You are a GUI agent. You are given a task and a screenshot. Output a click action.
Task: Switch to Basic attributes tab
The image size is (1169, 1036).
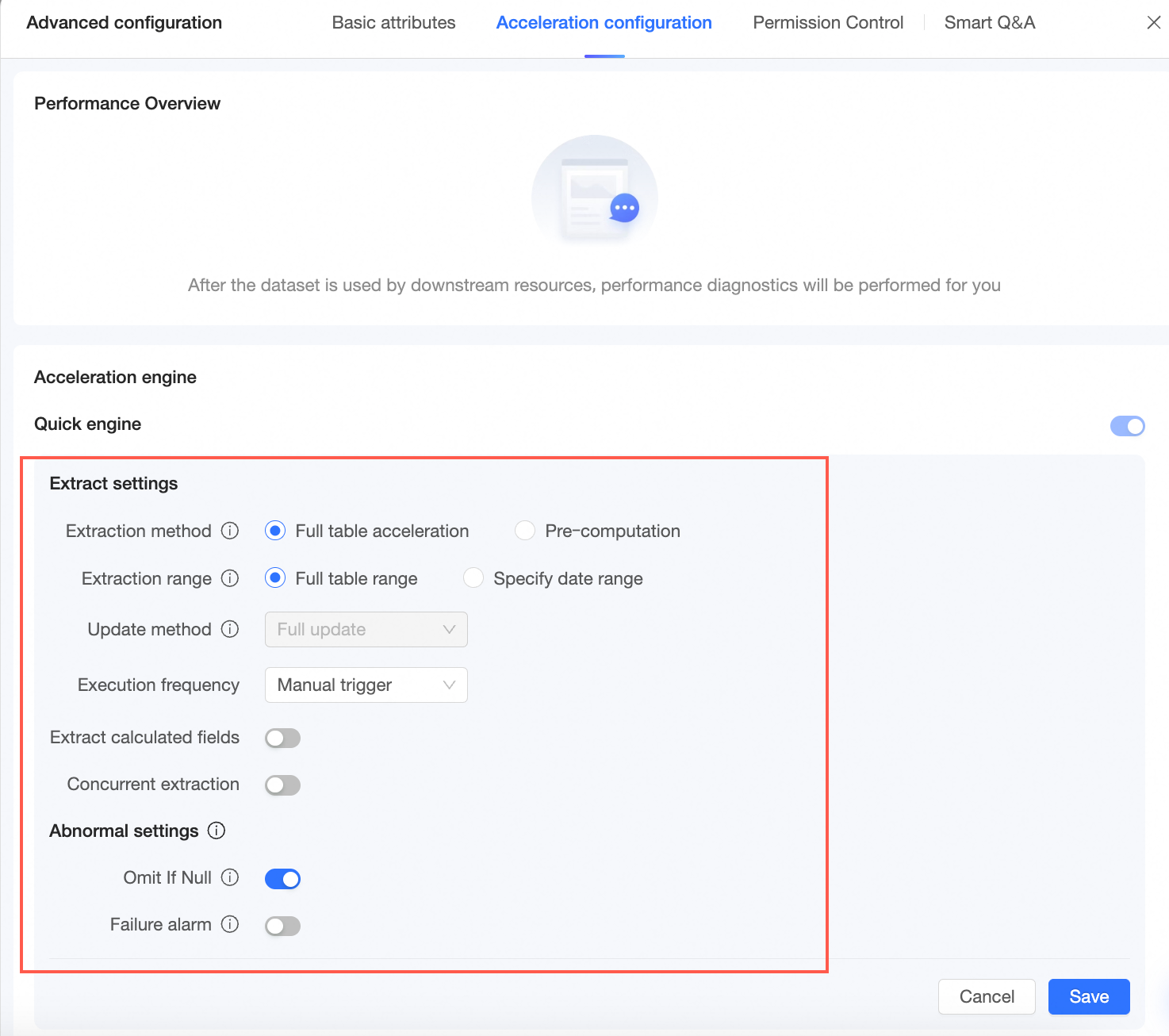(x=394, y=22)
